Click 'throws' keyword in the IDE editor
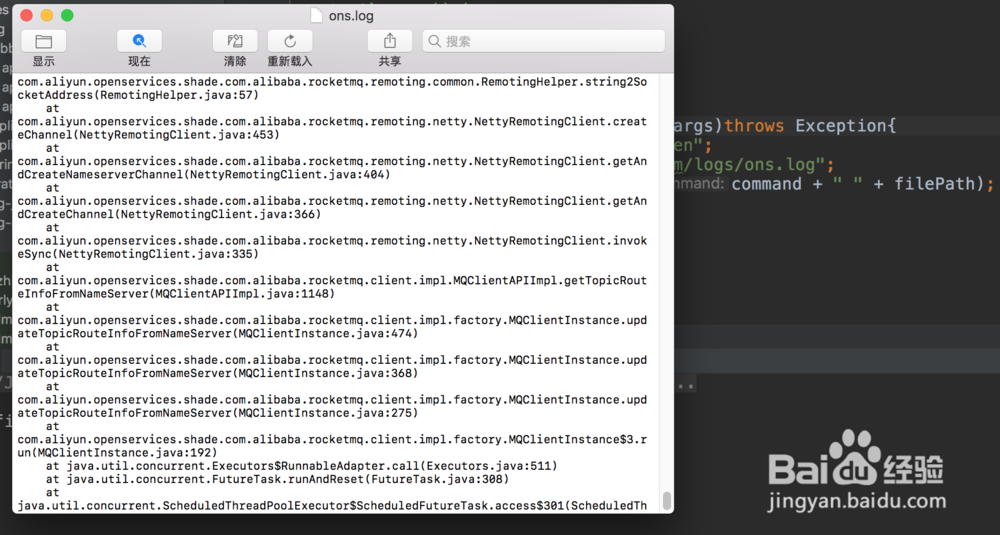The image size is (1000, 535). click(x=754, y=126)
